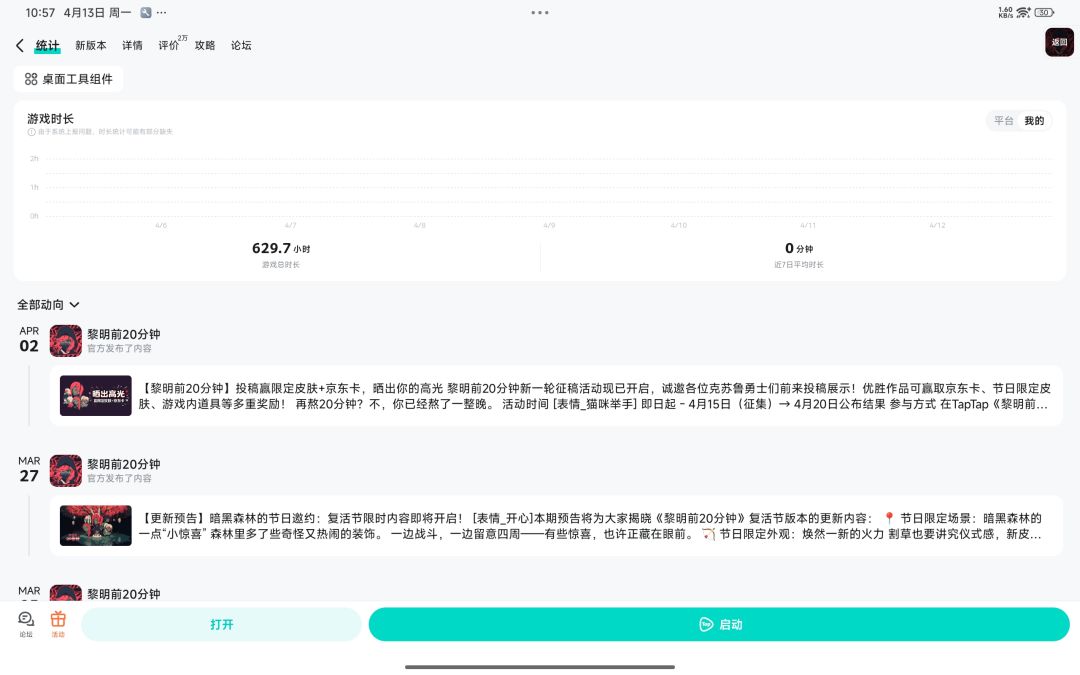Tap the 活动 gift icon
Image resolution: width=1080 pixels, height=675 pixels.
(x=58, y=624)
